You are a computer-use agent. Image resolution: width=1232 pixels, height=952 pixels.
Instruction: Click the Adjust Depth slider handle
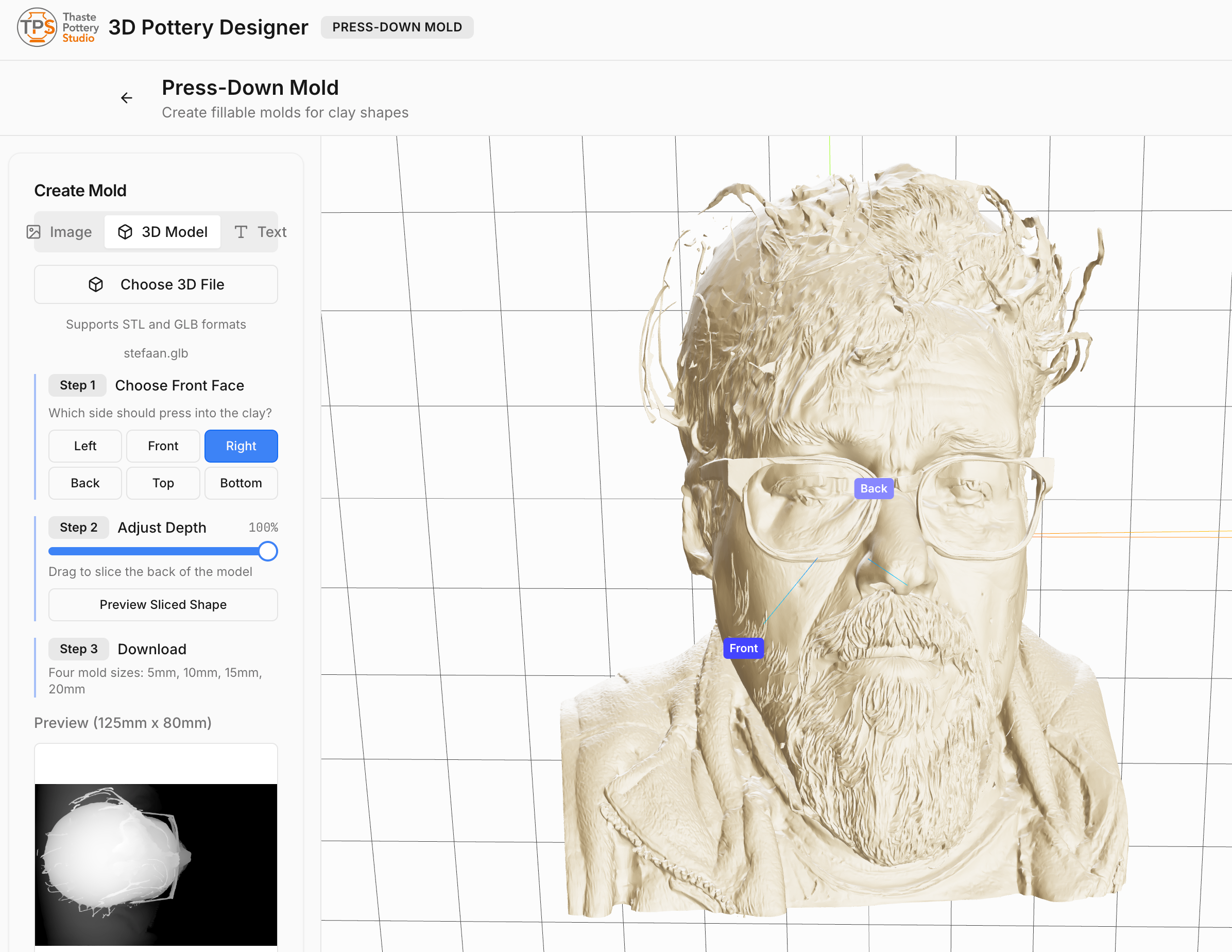268,551
